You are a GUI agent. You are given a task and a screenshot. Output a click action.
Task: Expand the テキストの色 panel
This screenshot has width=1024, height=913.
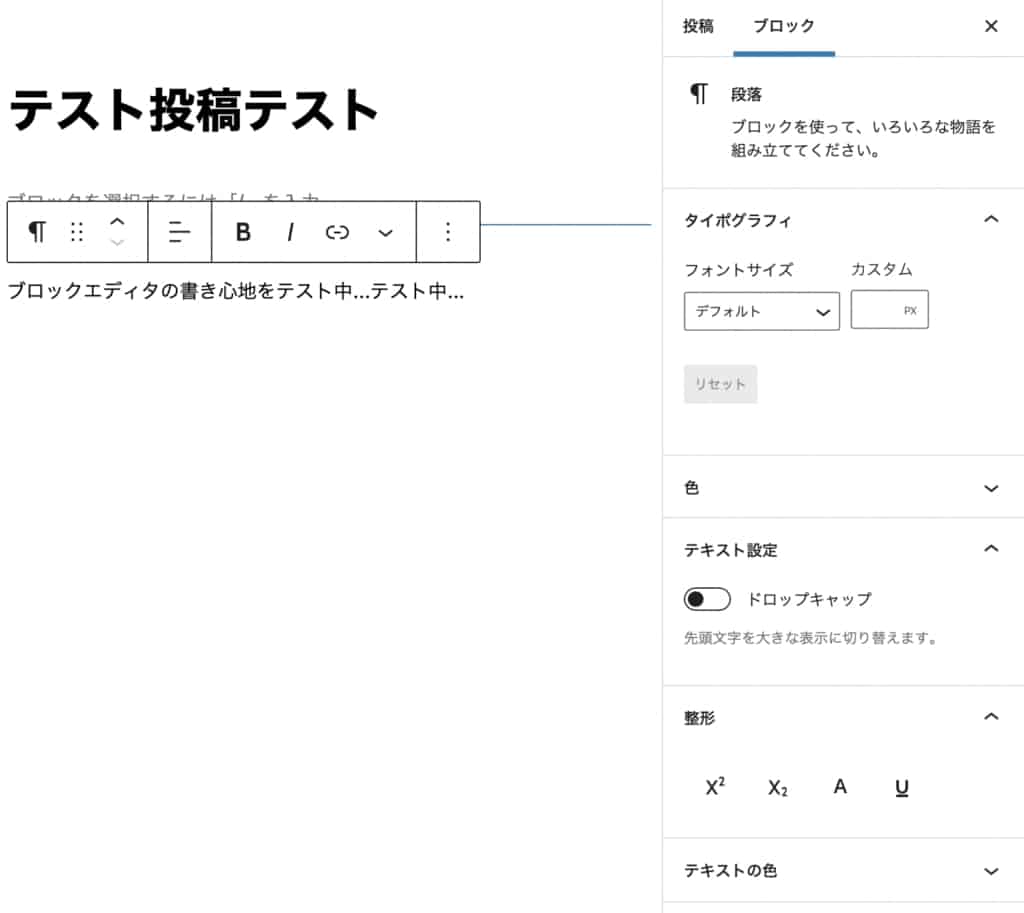tap(843, 871)
